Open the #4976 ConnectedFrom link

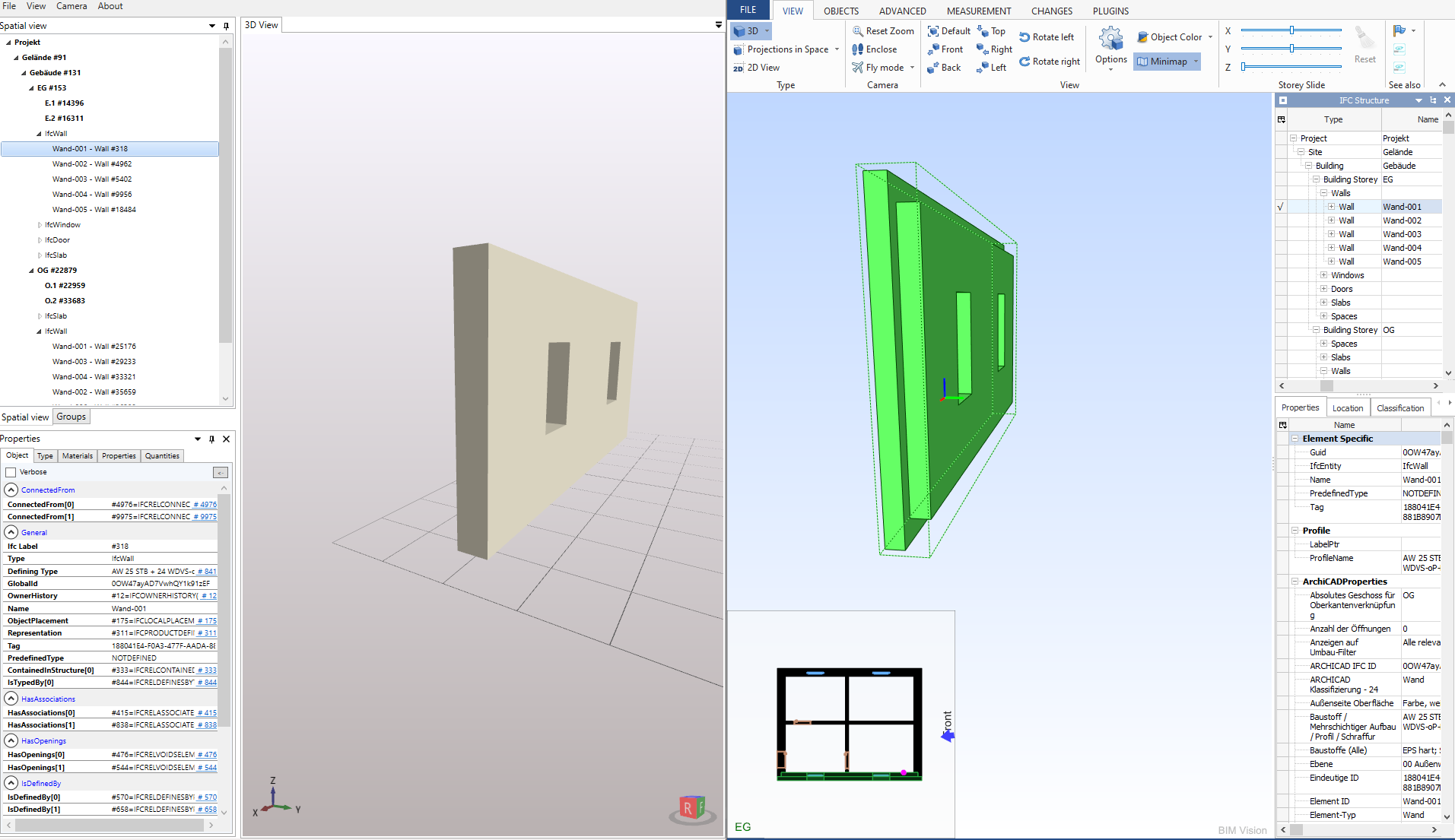click(x=205, y=505)
